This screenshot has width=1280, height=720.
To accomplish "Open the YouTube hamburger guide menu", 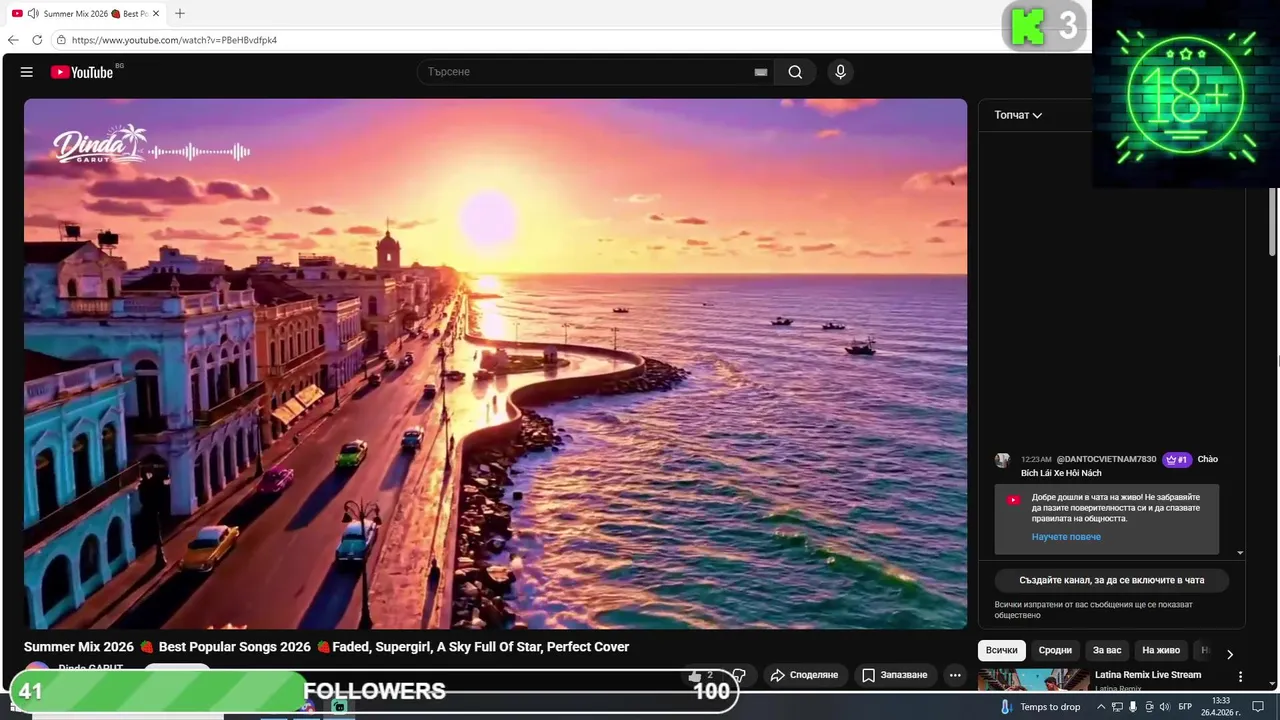I will 27,72.
